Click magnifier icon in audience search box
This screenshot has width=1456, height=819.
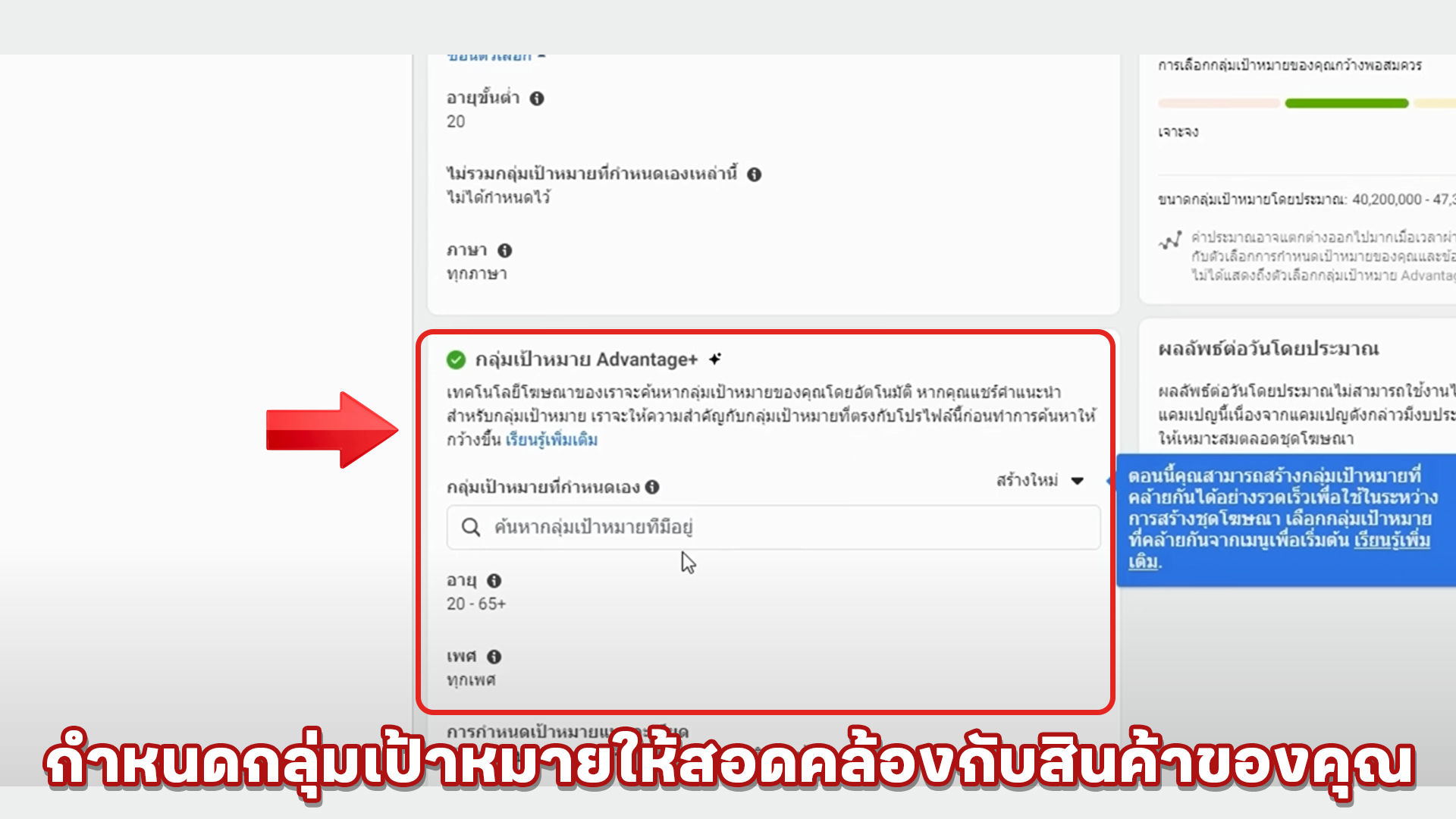click(471, 527)
